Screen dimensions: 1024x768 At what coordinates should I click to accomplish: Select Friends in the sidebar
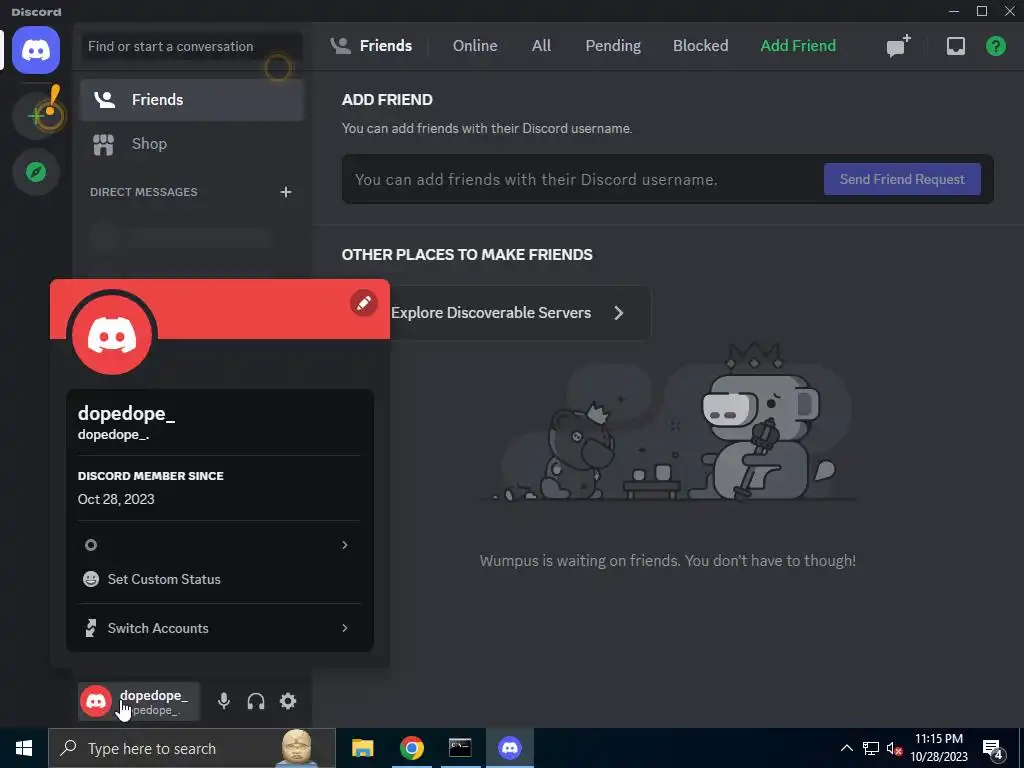pyautogui.click(x=192, y=100)
